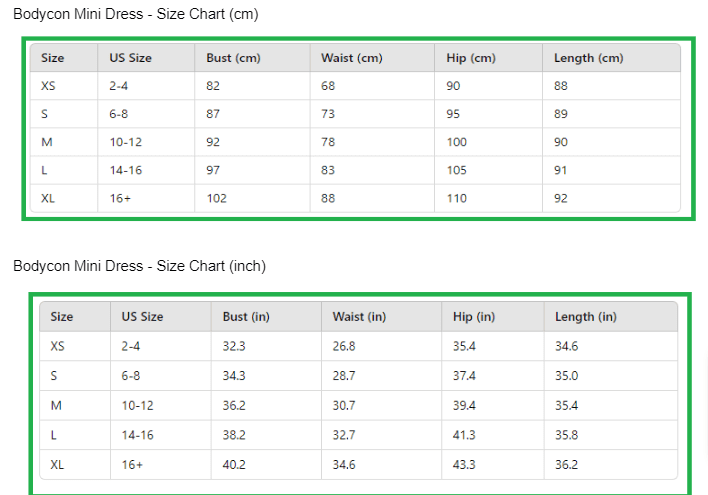Click the 'Length (cm)' column header
Image resolution: width=708 pixels, height=495 pixels.
pos(588,58)
